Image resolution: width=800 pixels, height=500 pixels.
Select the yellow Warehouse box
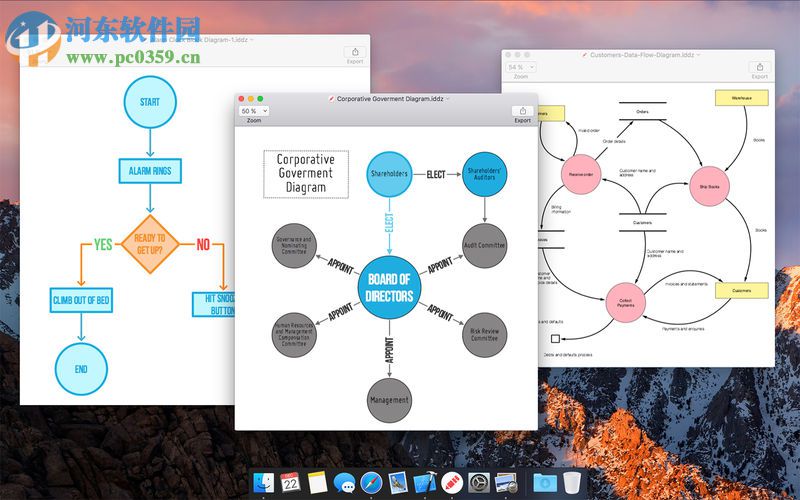(x=741, y=97)
